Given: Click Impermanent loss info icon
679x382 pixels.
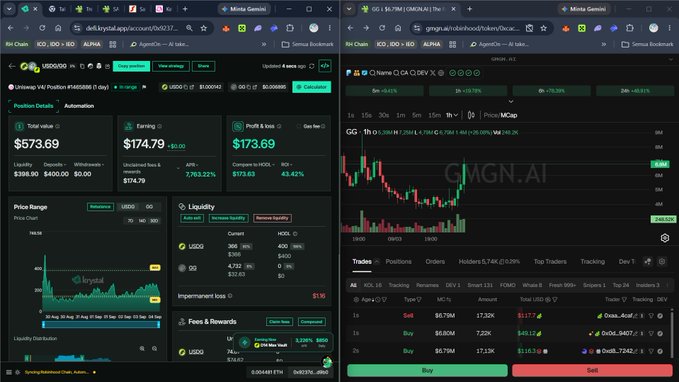Looking at the screenshot, I should (230, 296).
